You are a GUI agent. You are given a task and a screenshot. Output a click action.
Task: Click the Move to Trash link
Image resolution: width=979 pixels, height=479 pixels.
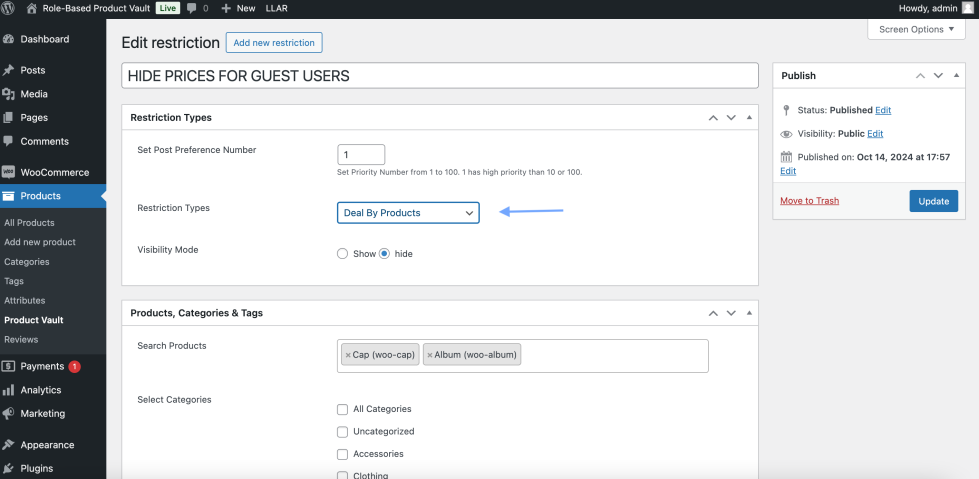[x=809, y=201]
